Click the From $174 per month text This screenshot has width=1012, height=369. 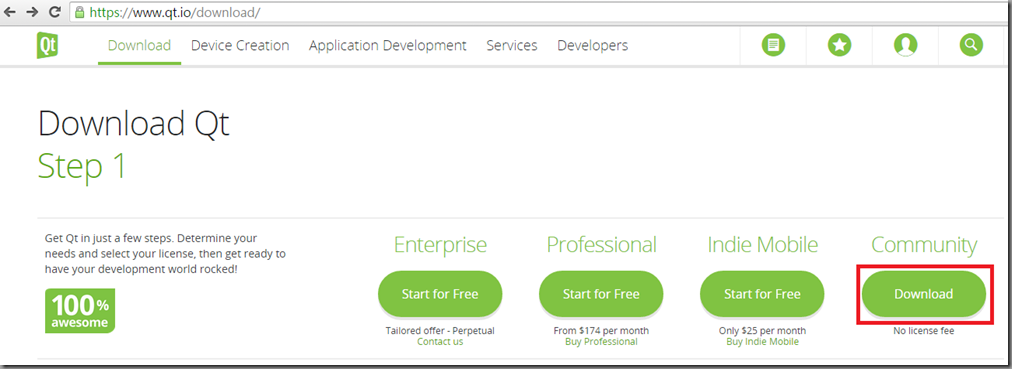click(601, 331)
